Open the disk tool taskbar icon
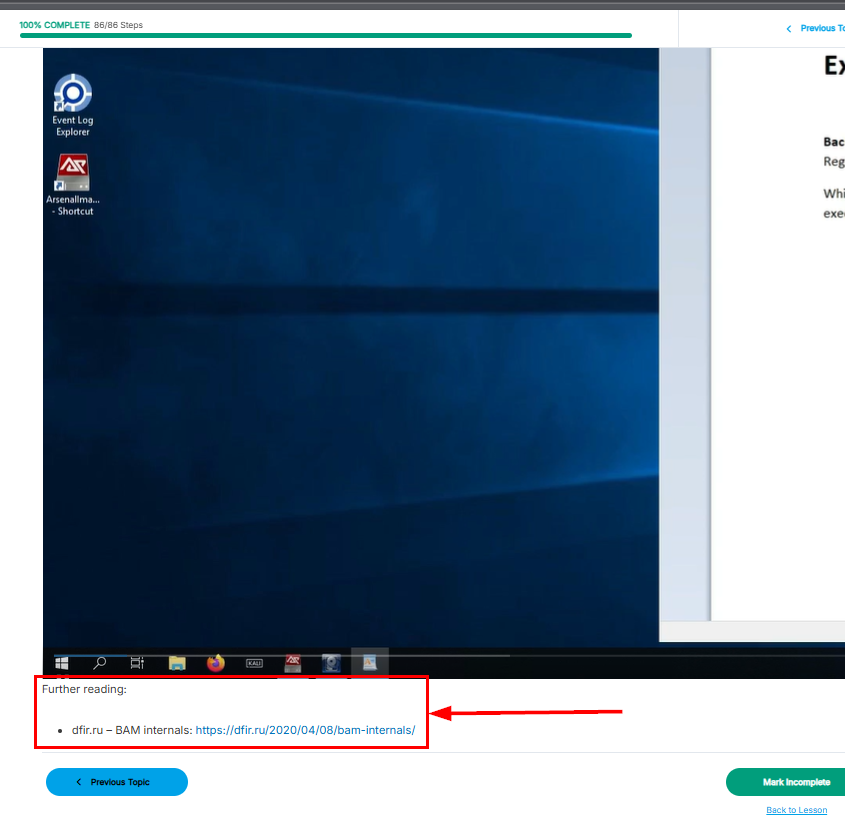Screen dimensions: 845x834 pyautogui.click(x=331, y=663)
